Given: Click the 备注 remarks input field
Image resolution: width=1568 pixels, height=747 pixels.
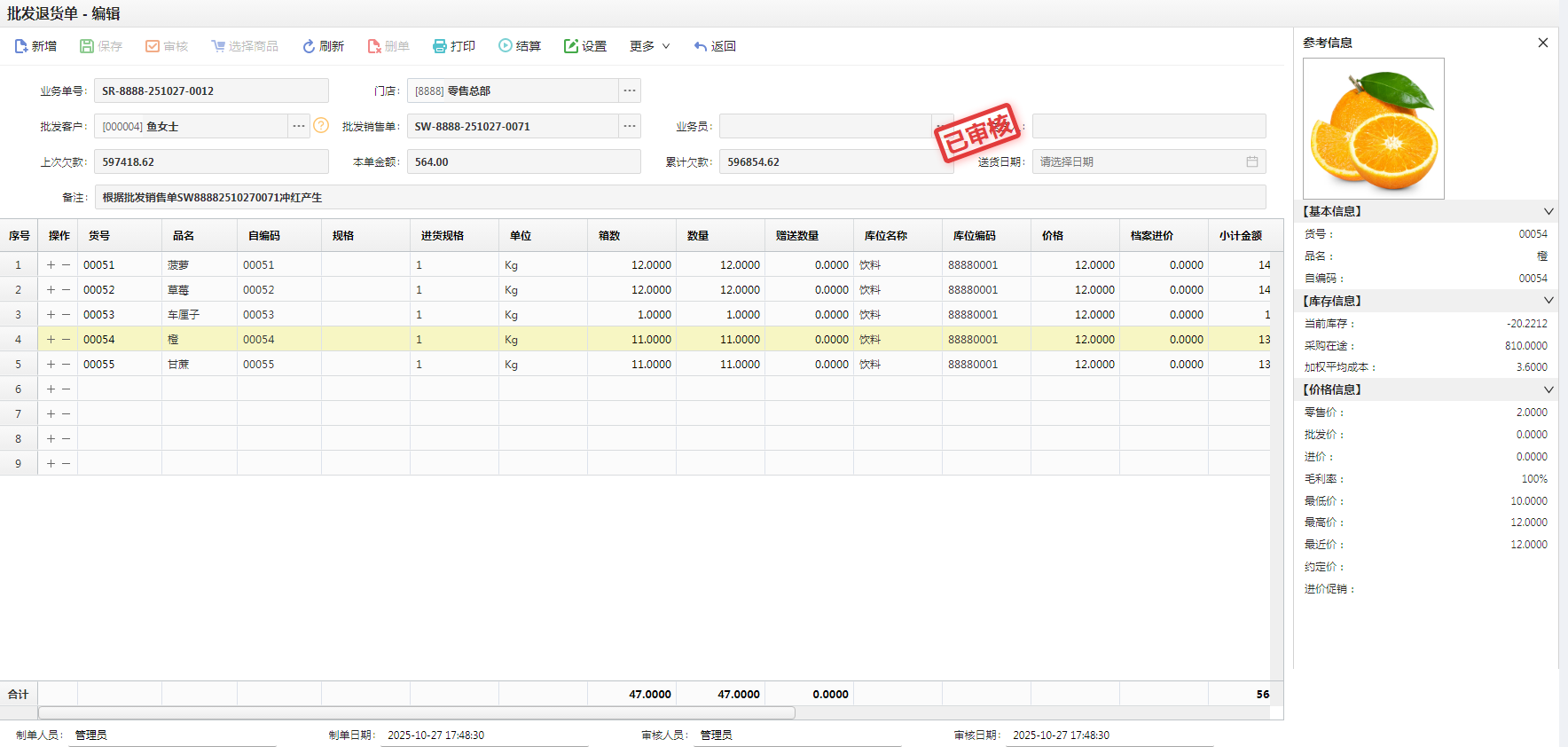Looking at the screenshot, I should click(x=679, y=197).
